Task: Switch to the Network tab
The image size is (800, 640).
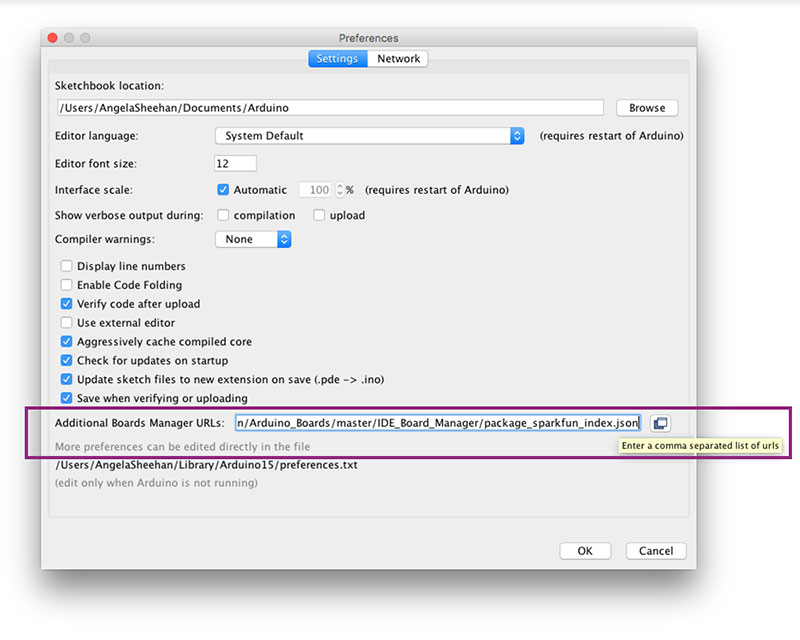Action: tap(398, 58)
